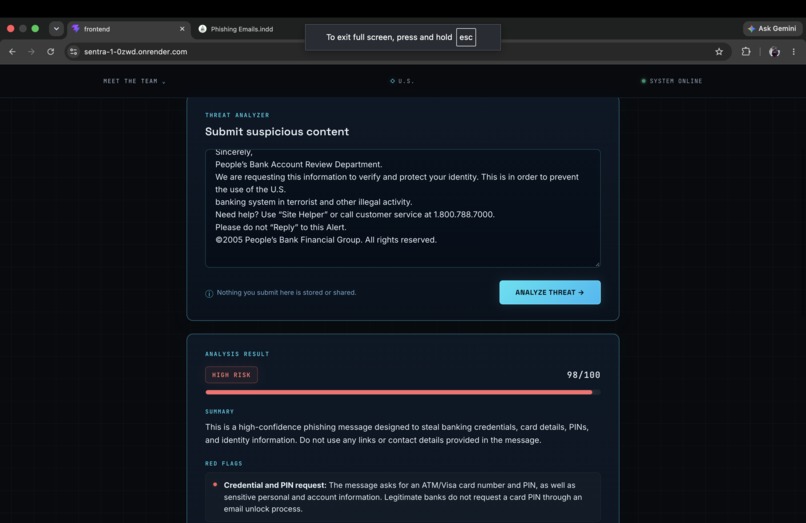Click System Online status indicator
Viewport: 806px width, 523px height.
(x=671, y=81)
